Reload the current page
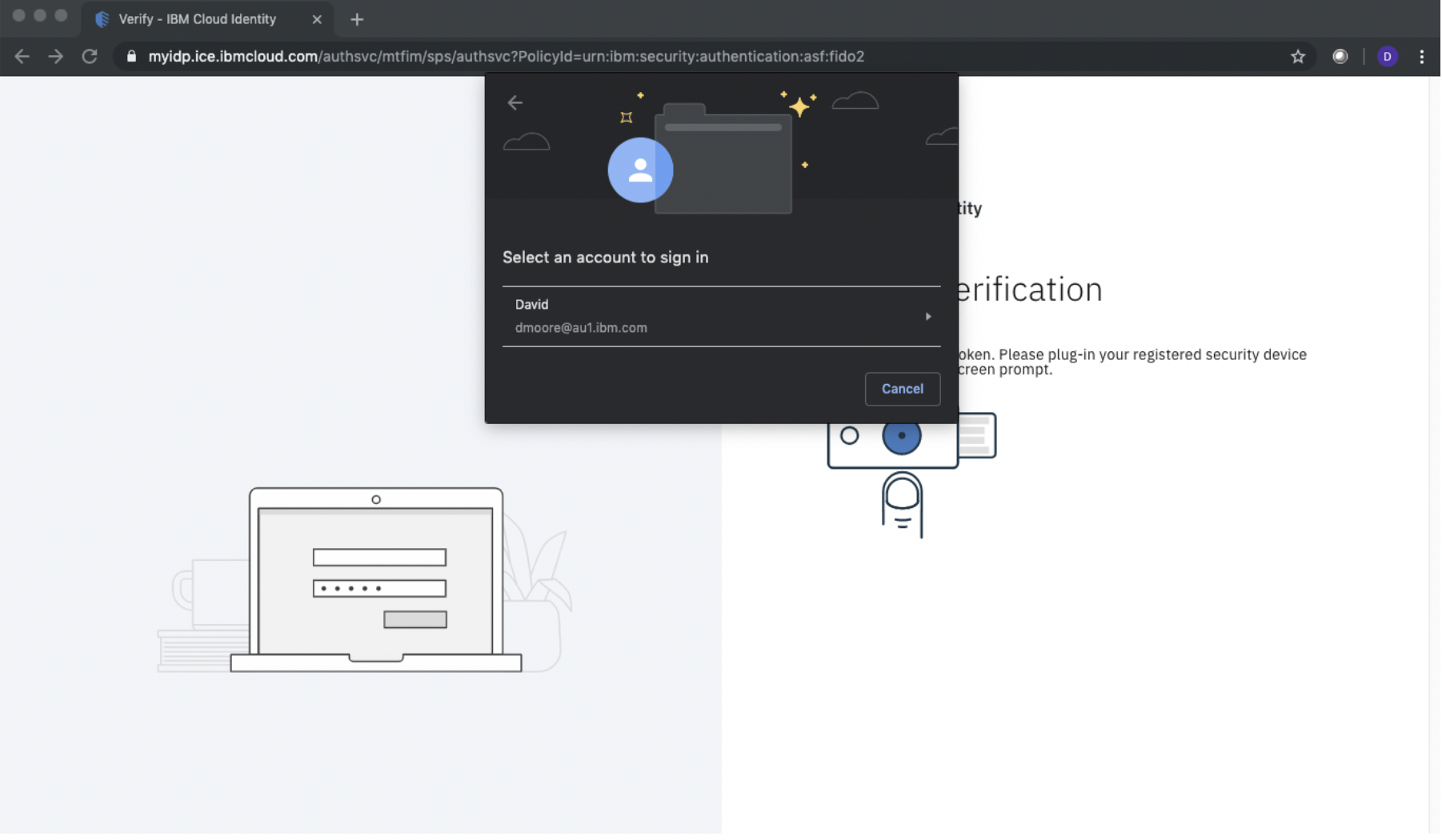Screen dimensions: 1442x840 pyautogui.click(x=90, y=57)
